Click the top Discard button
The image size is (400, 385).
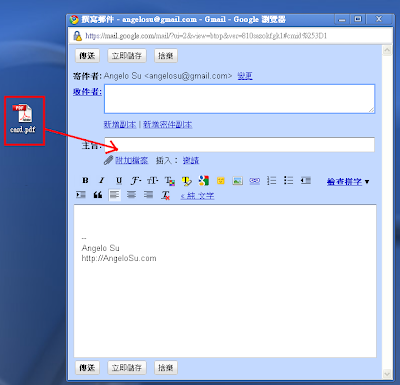[x=166, y=56]
